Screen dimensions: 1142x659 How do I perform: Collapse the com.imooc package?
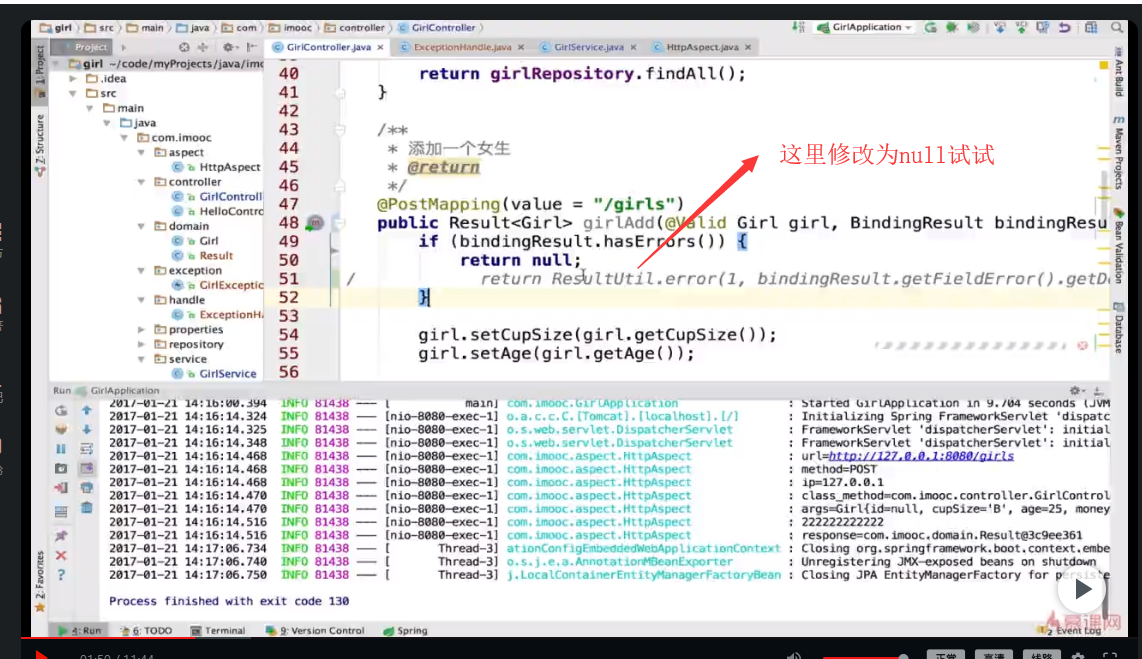pyautogui.click(x=125, y=138)
